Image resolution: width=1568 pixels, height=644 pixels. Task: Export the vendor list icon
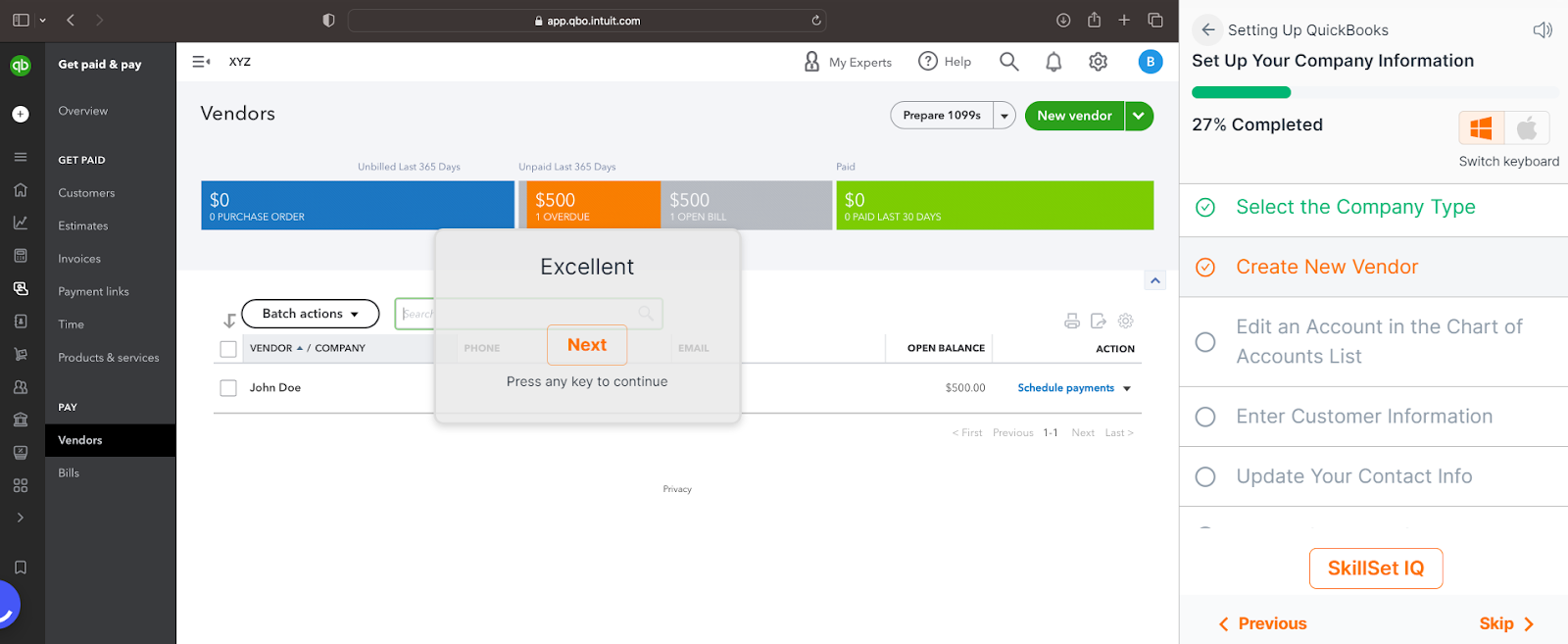(x=1099, y=321)
